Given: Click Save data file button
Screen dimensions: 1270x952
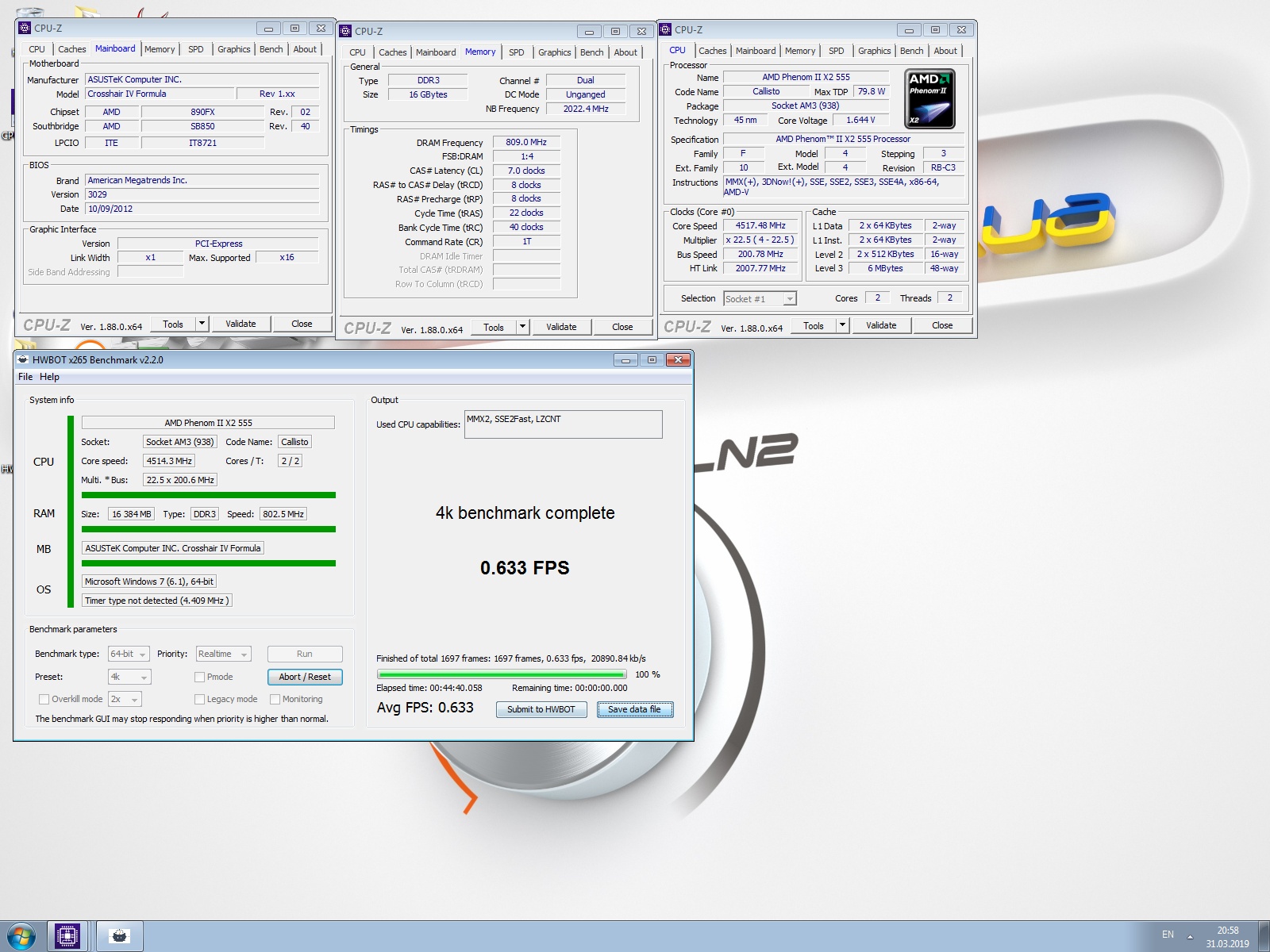Looking at the screenshot, I should pyautogui.click(x=634, y=709).
